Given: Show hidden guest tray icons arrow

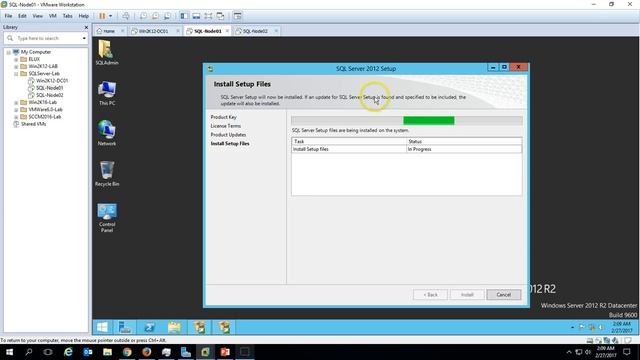Looking at the screenshot, I should [572, 327].
